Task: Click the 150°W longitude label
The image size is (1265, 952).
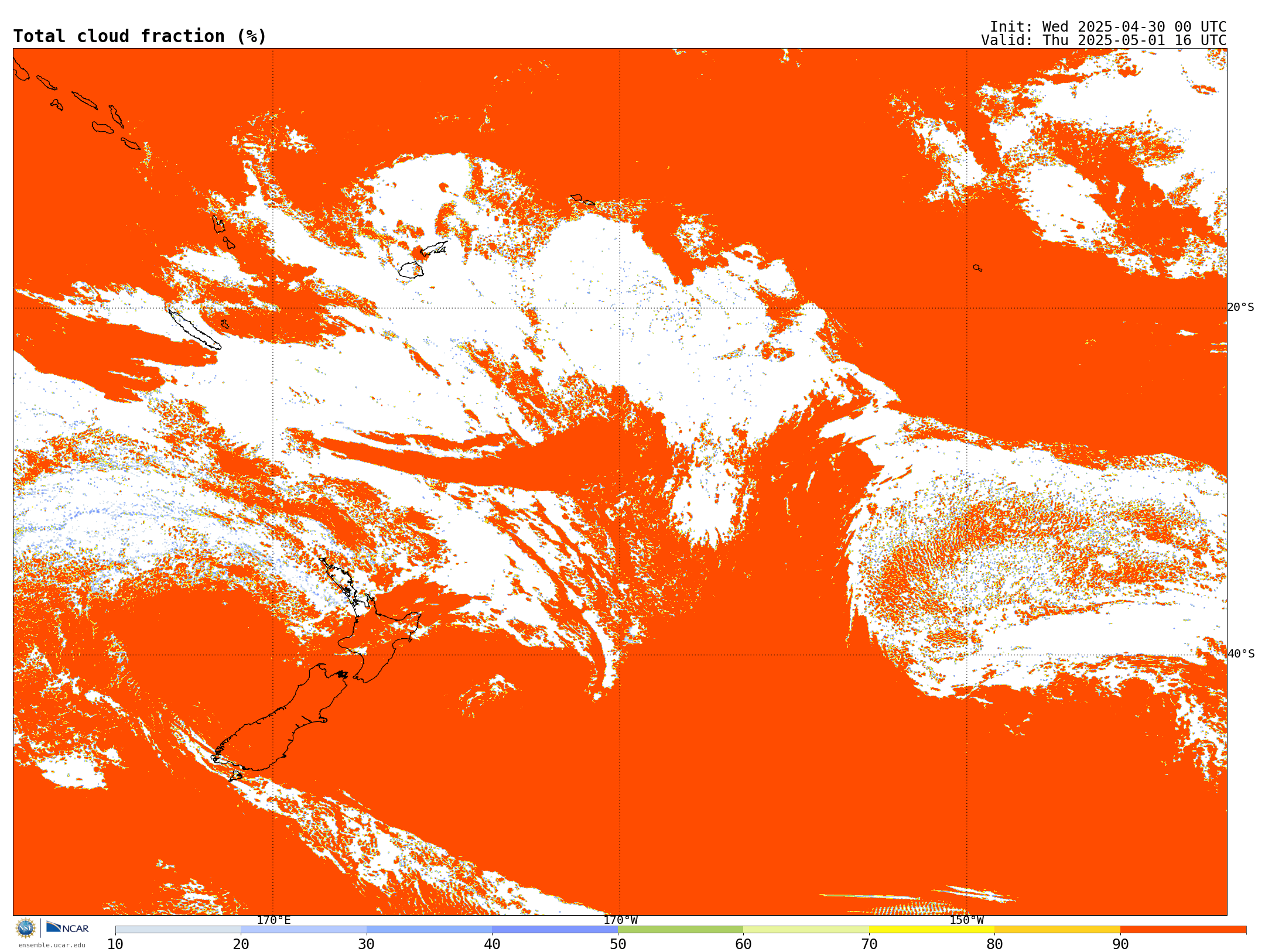Action: [966, 920]
